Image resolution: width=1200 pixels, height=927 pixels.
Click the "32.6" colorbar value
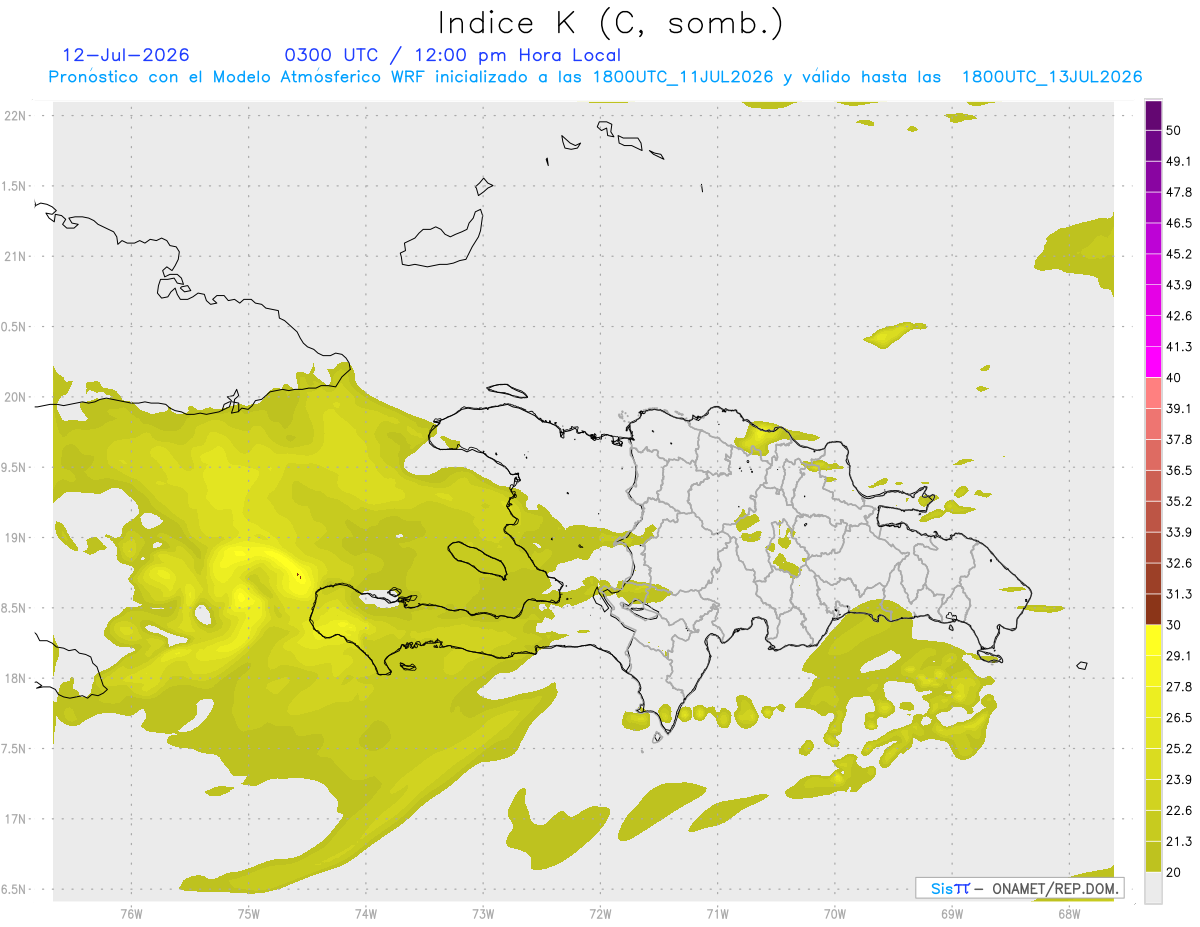[x=1180, y=563]
